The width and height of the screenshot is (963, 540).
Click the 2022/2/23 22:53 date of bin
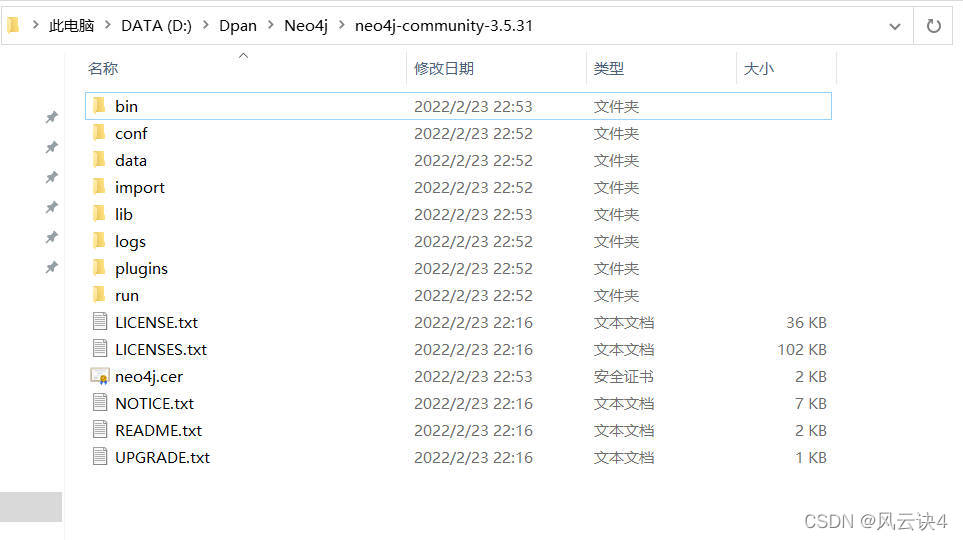pos(474,106)
